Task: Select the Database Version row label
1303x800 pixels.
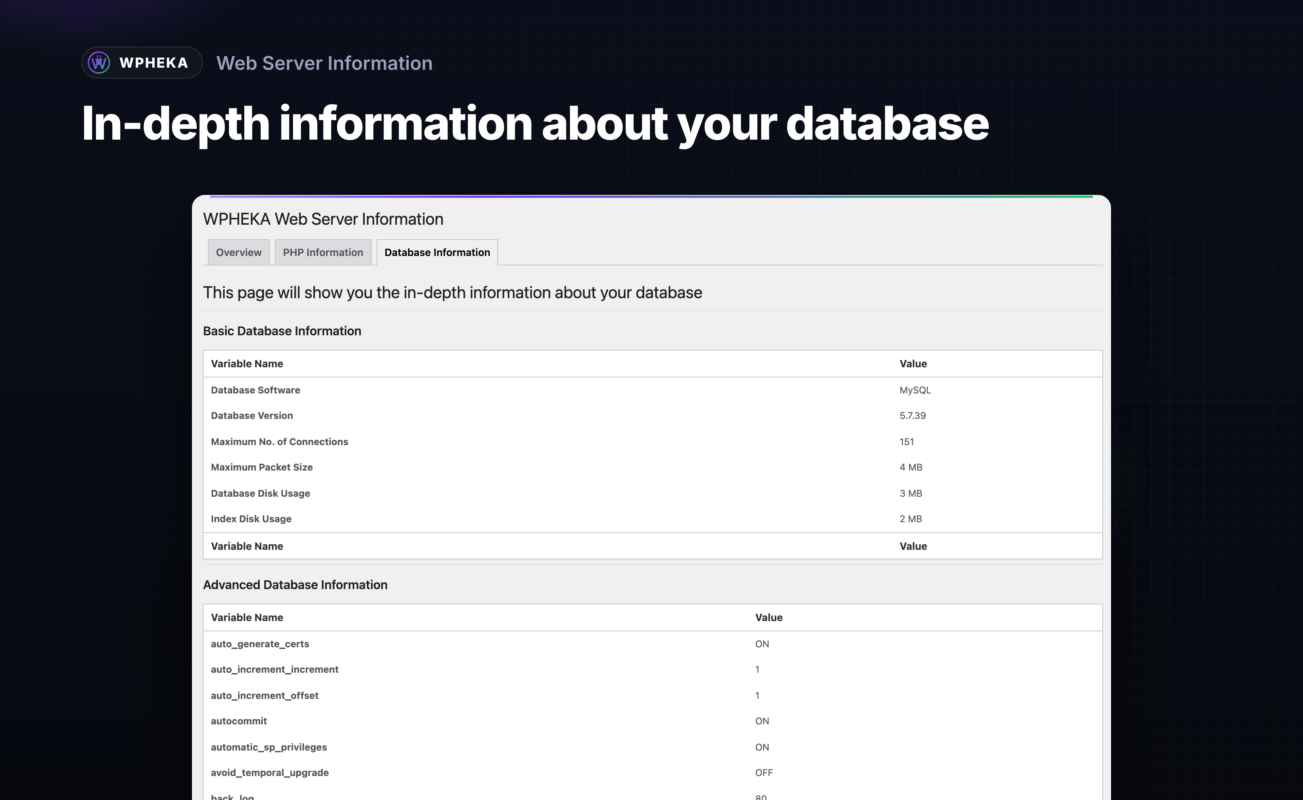Action: pos(252,416)
